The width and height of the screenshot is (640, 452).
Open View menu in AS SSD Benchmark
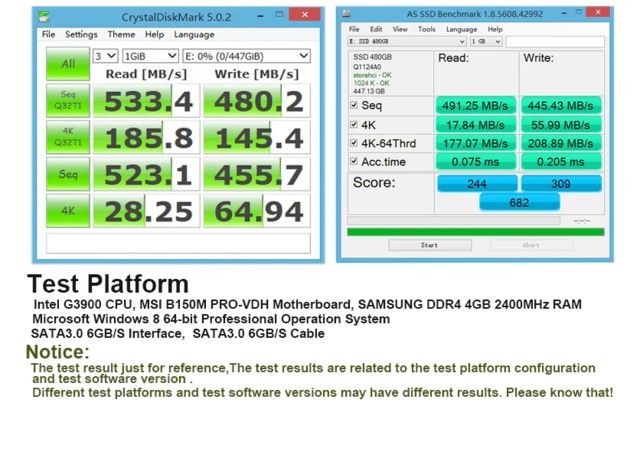pos(400,29)
